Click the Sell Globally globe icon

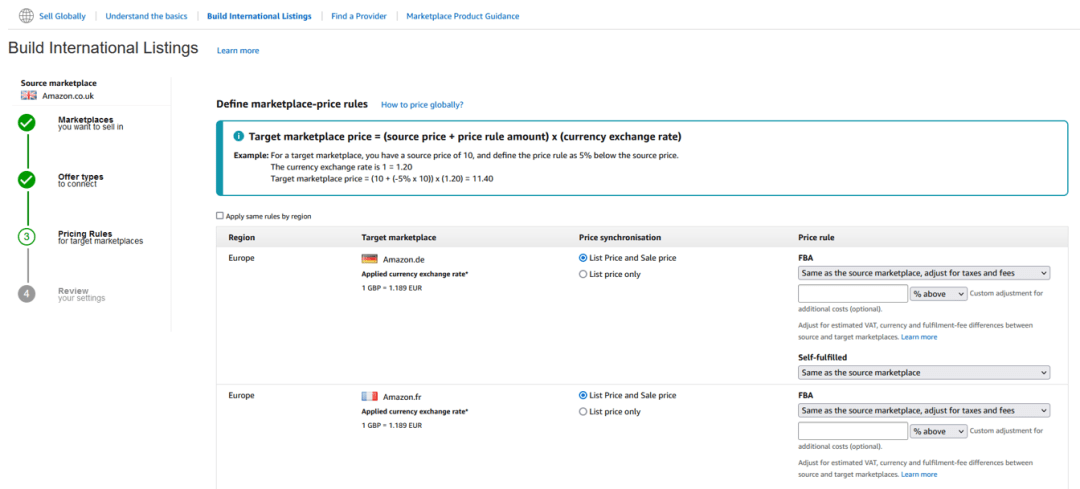26,16
